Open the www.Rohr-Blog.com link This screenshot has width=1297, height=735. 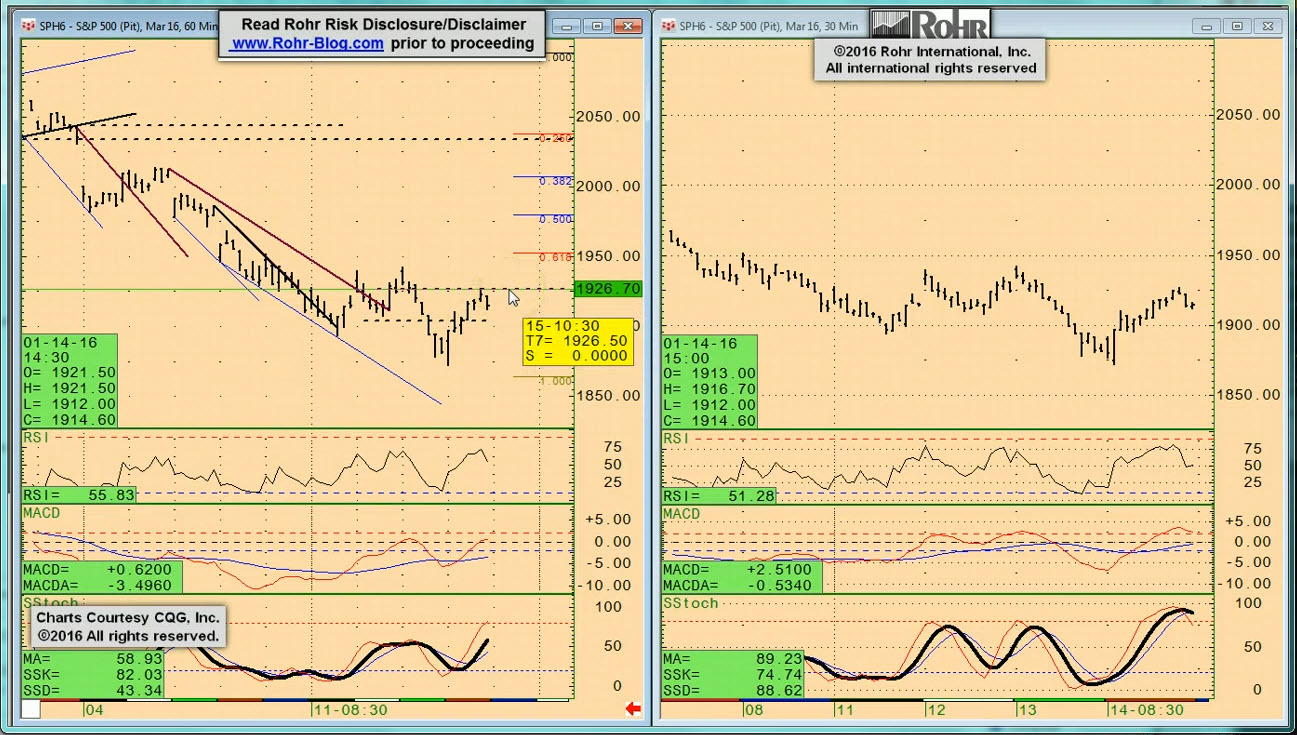coord(307,43)
